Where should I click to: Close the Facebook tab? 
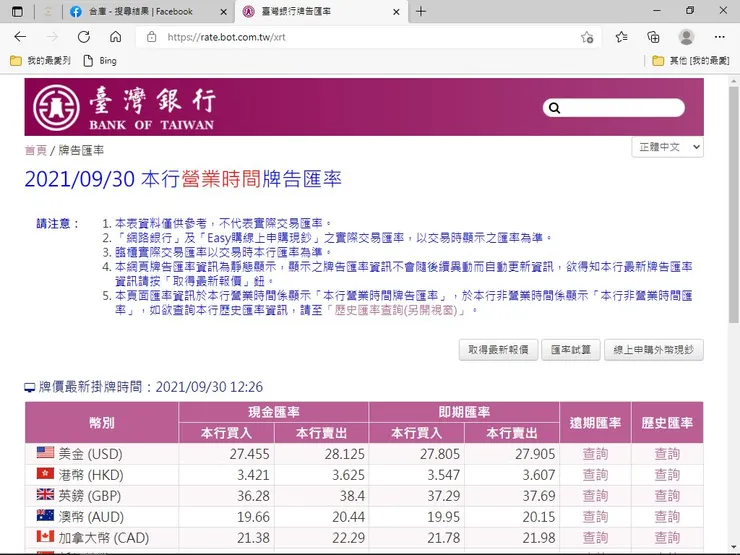point(224,12)
